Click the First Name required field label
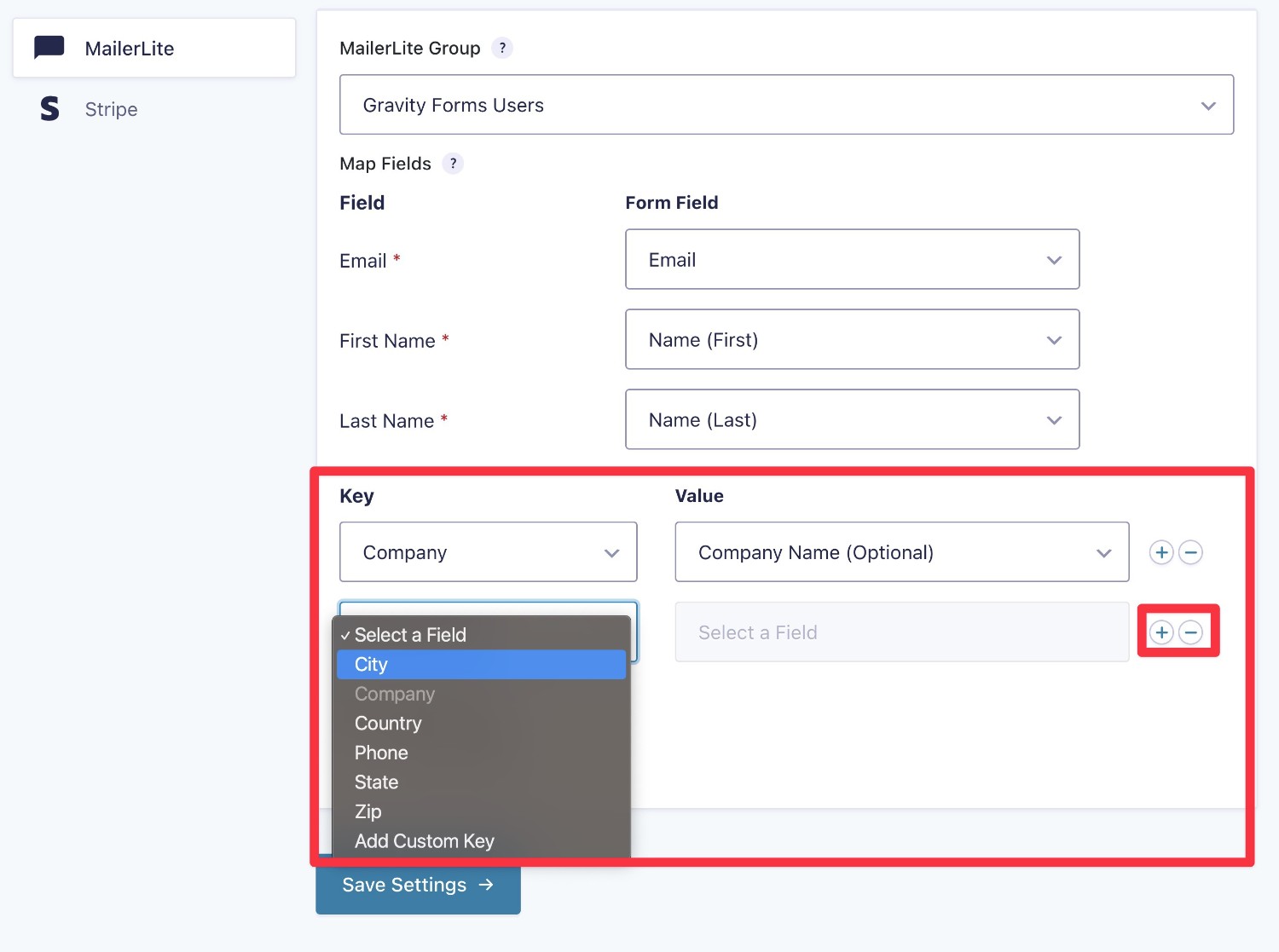 point(394,341)
